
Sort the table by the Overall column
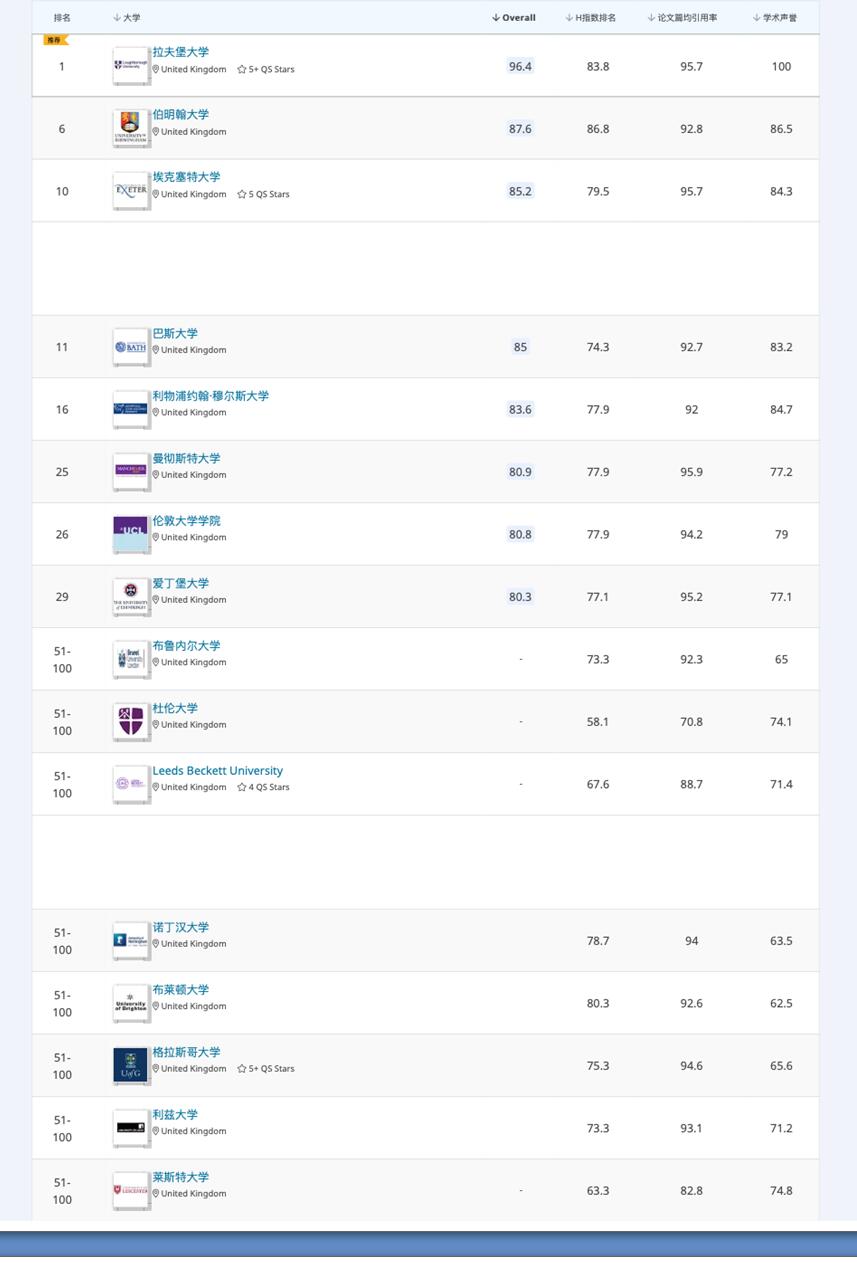[514, 18]
